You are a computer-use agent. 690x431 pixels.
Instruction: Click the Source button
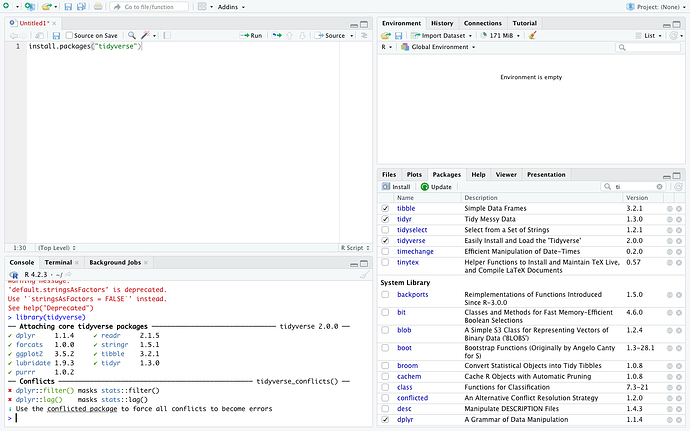click(x=330, y=36)
